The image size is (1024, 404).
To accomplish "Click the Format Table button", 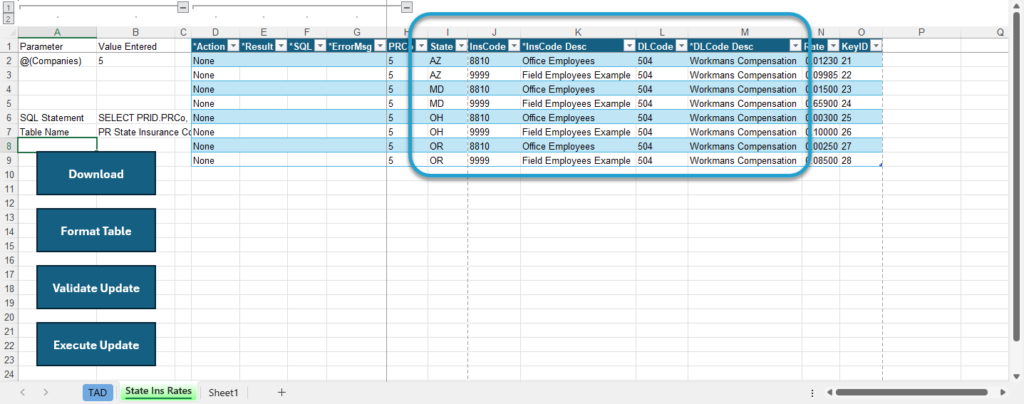I will [96, 230].
